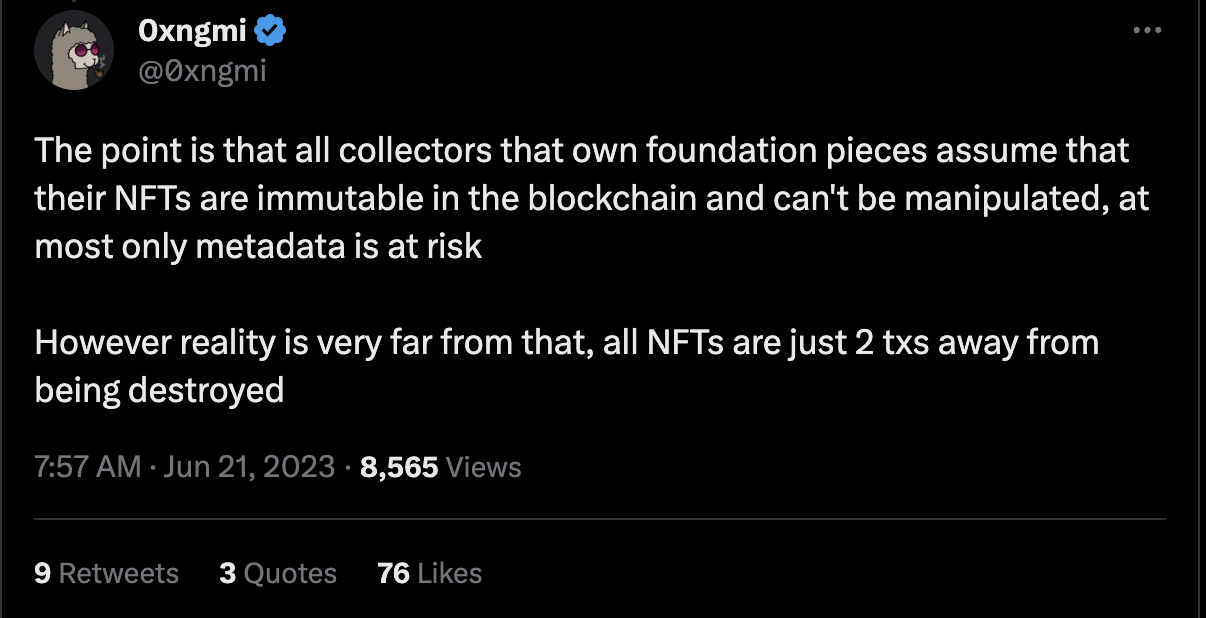The height and width of the screenshot is (618, 1206).
Task: Click the @0xngmi handle
Action: pyautogui.click(x=202, y=69)
